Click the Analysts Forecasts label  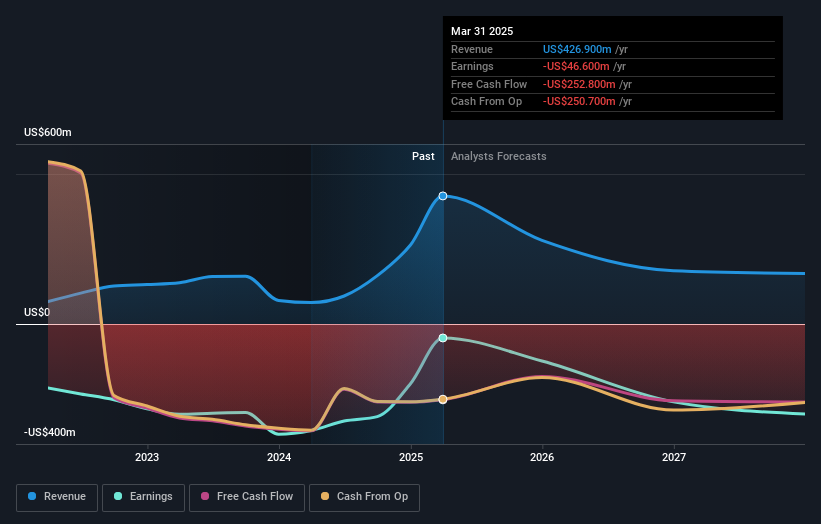point(498,156)
